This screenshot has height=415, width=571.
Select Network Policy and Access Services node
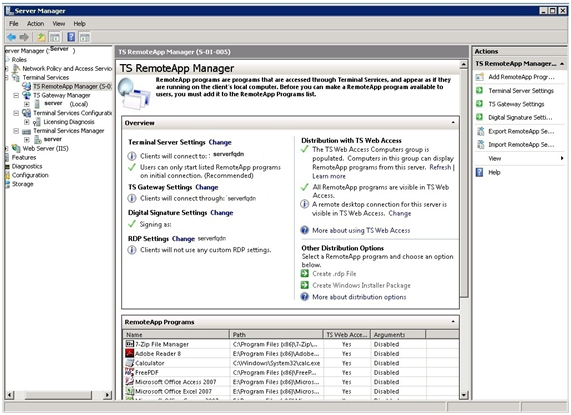[67, 68]
